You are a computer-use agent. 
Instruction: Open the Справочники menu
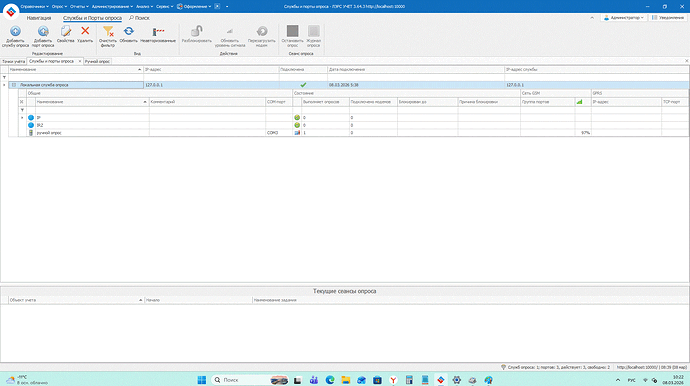[34, 7]
